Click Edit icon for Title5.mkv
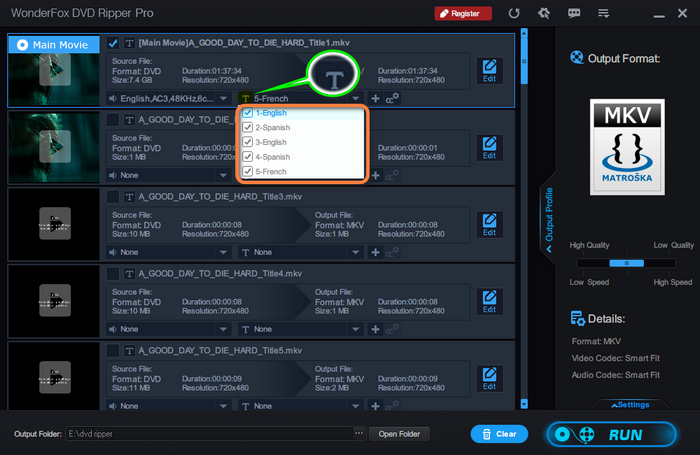The image size is (700, 455). tap(490, 378)
